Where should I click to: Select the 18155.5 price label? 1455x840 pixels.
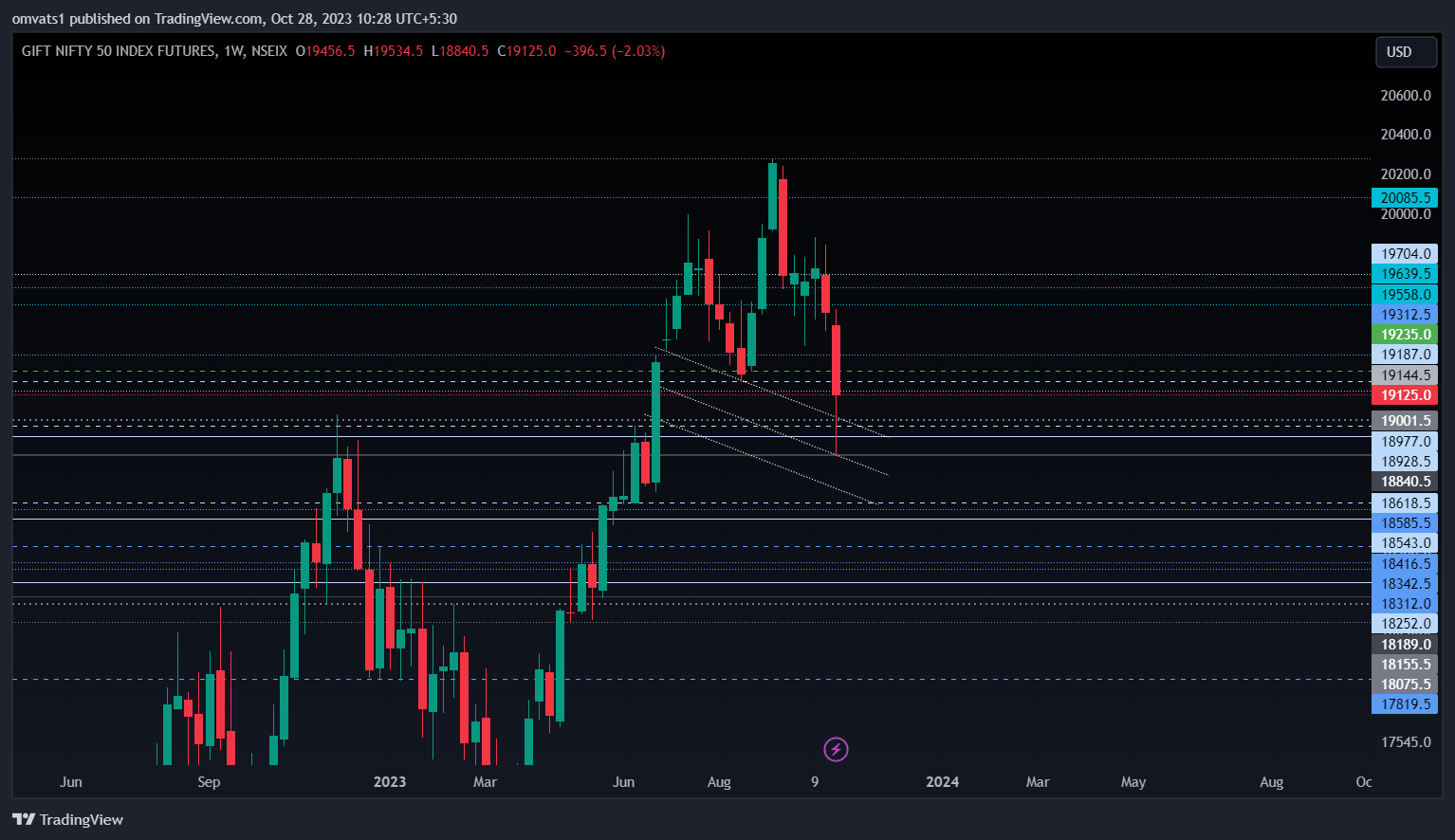coord(1405,665)
